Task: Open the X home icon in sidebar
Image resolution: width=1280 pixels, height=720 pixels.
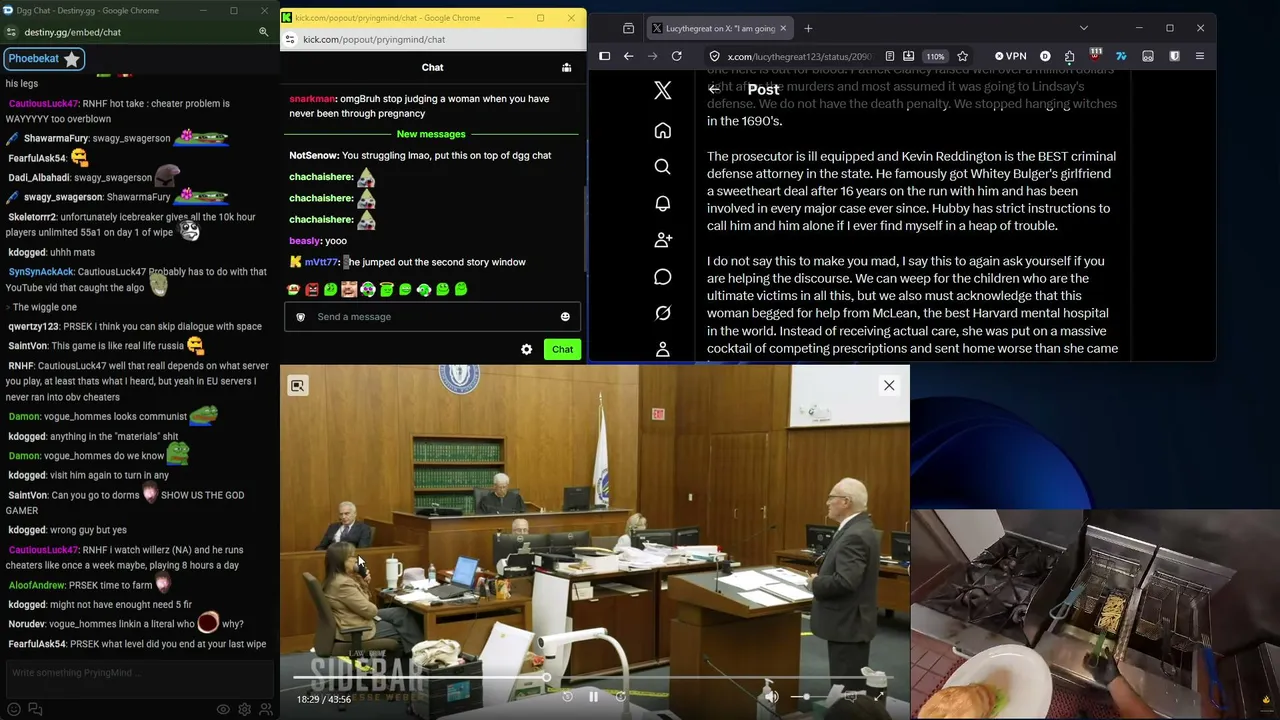Action: [662, 131]
